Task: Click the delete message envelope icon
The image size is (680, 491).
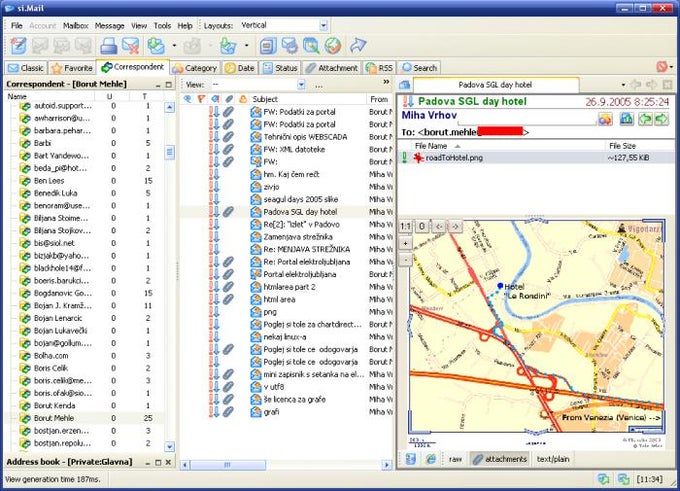Action: point(132,45)
